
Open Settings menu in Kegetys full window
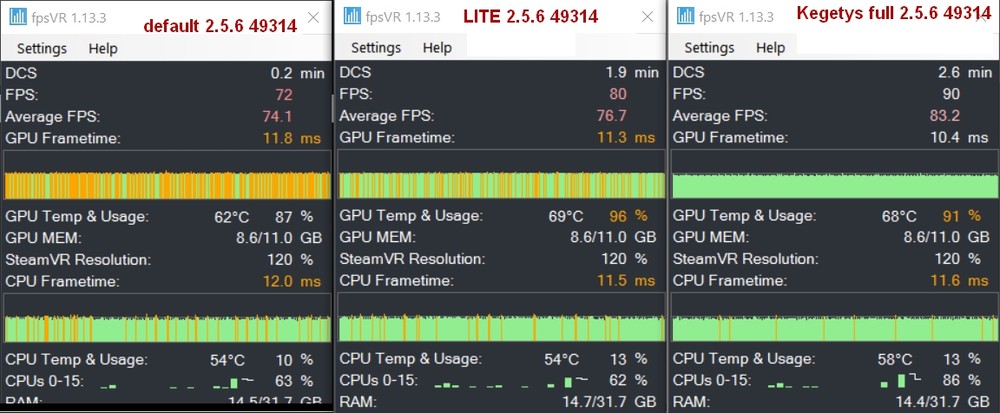[x=709, y=48]
